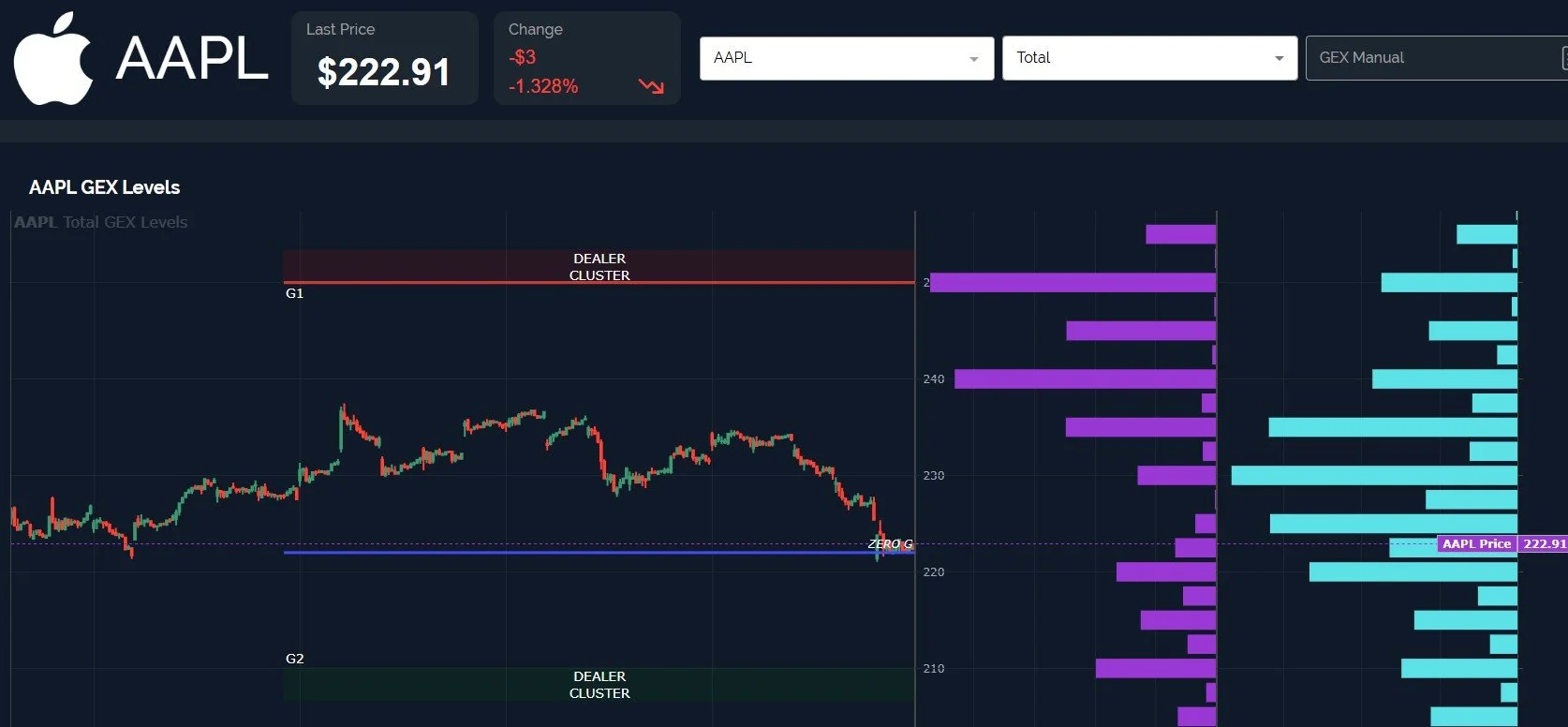This screenshot has height=727, width=1568.
Task: Expand the AAPL dropdown arrow
Action: (973, 59)
